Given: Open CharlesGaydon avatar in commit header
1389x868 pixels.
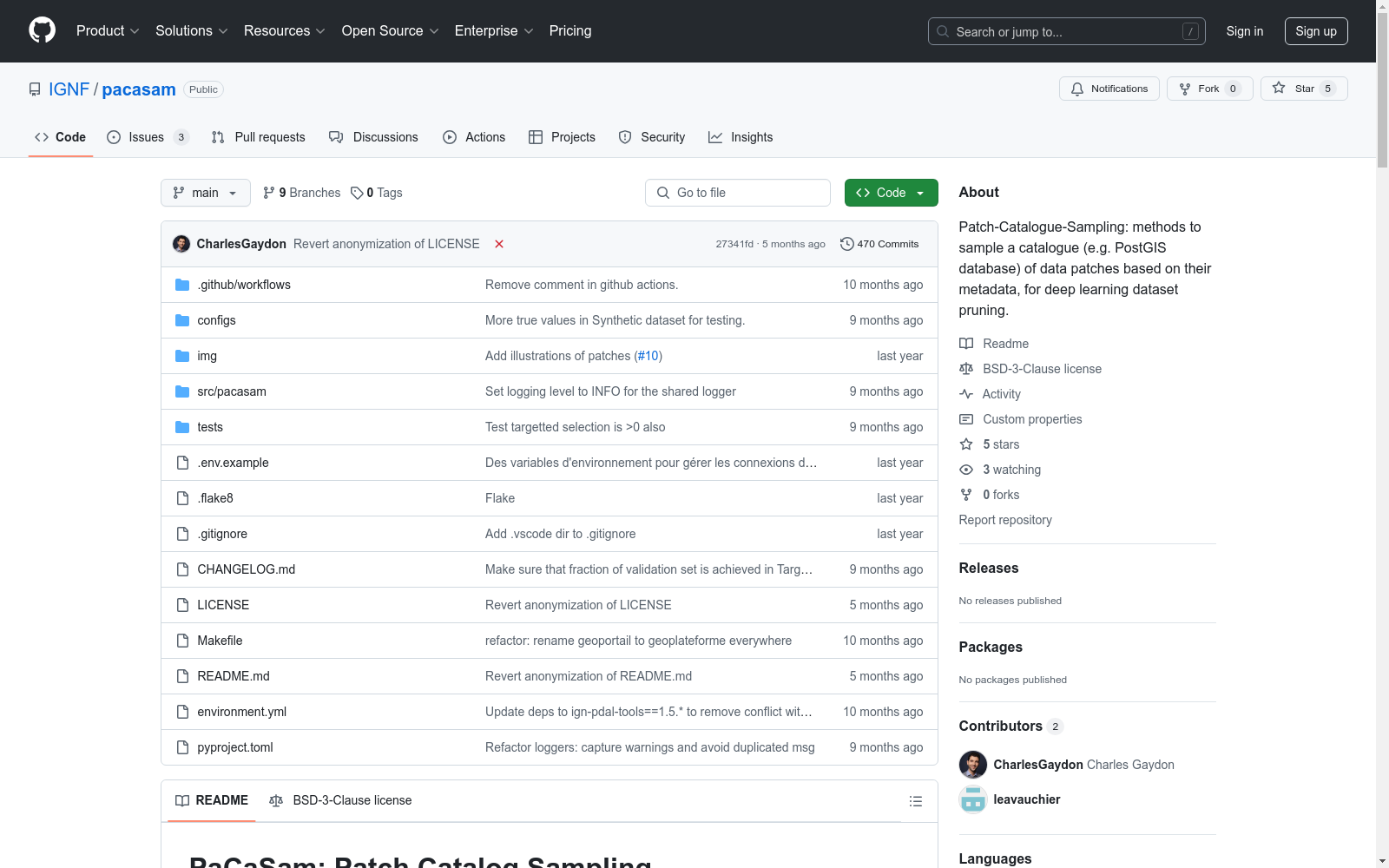Looking at the screenshot, I should pyautogui.click(x=181, y=244).
